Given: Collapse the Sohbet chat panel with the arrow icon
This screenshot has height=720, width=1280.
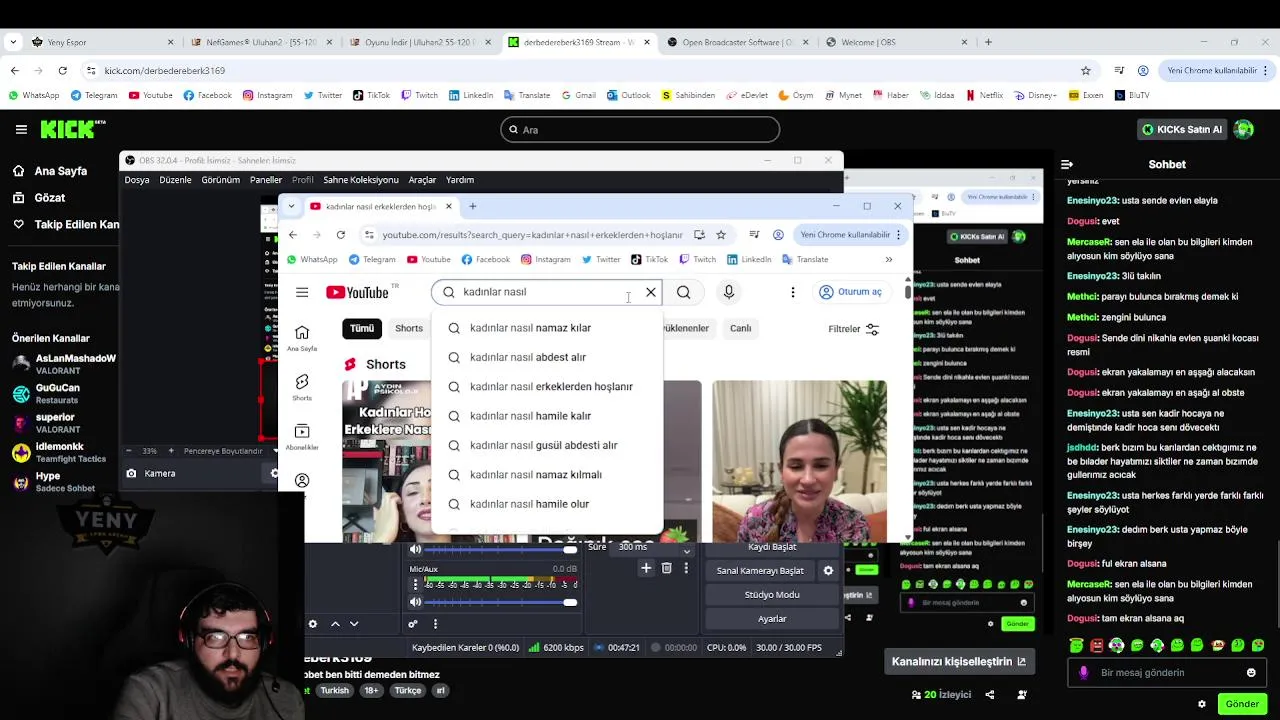Looking at the screenshot, I should tap(1067, 164).
